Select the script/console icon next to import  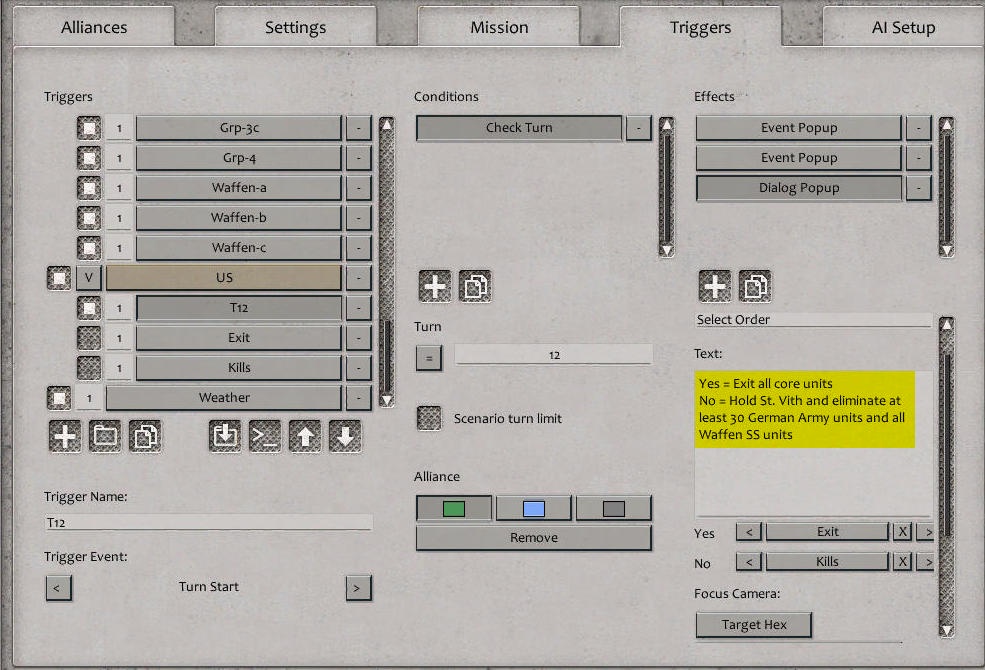264,436
